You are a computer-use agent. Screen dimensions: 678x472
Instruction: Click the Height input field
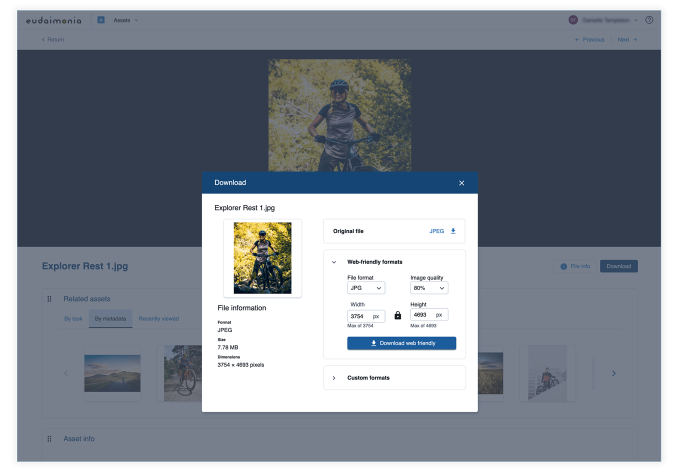click(x=429, y=315)
